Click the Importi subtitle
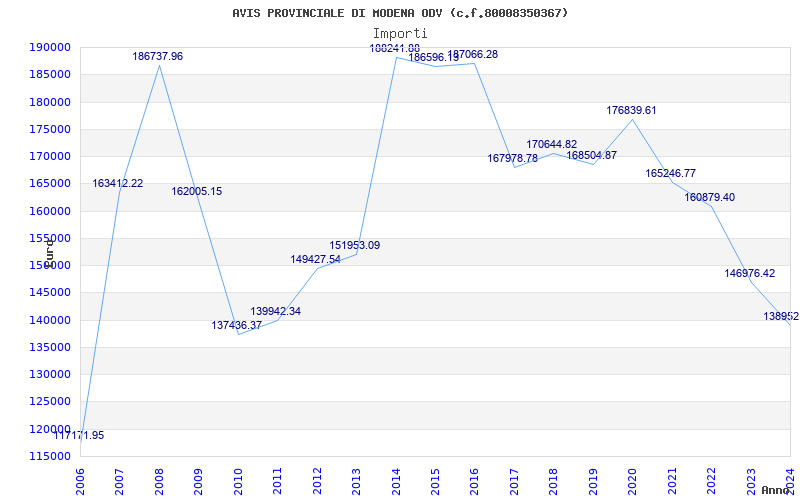 pos(400,33)
